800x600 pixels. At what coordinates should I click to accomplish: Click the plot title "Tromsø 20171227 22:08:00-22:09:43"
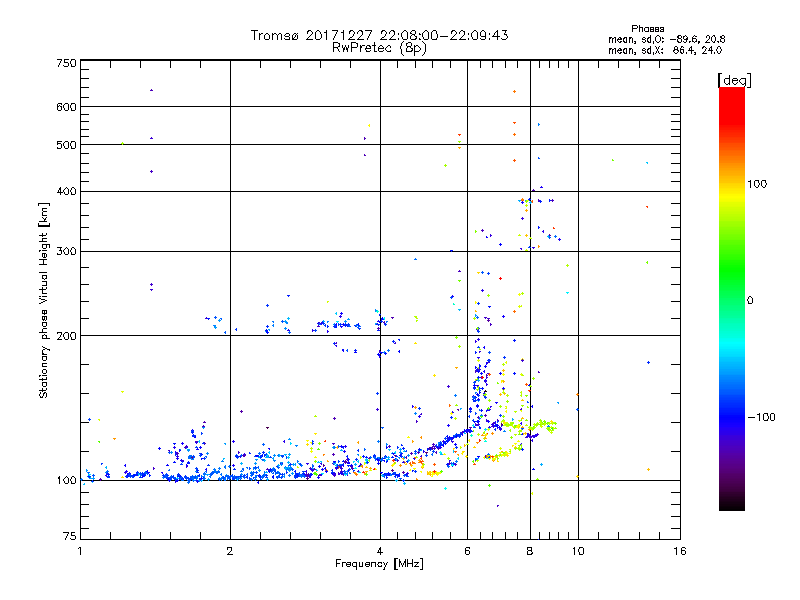coord(379,35)
